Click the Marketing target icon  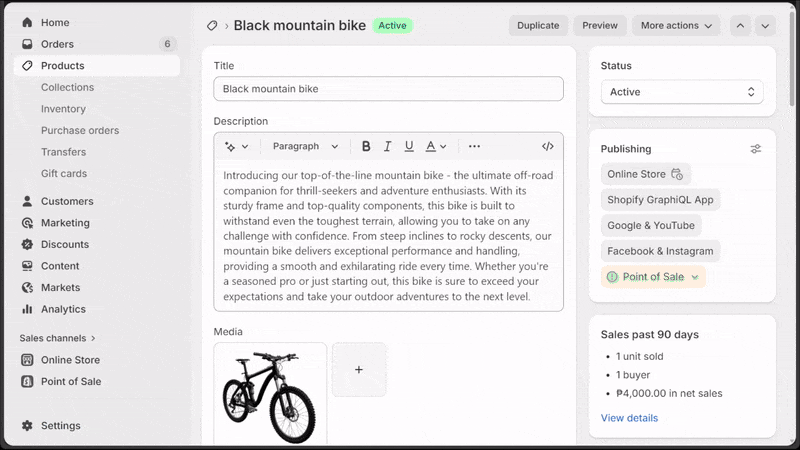coord(27,223)
